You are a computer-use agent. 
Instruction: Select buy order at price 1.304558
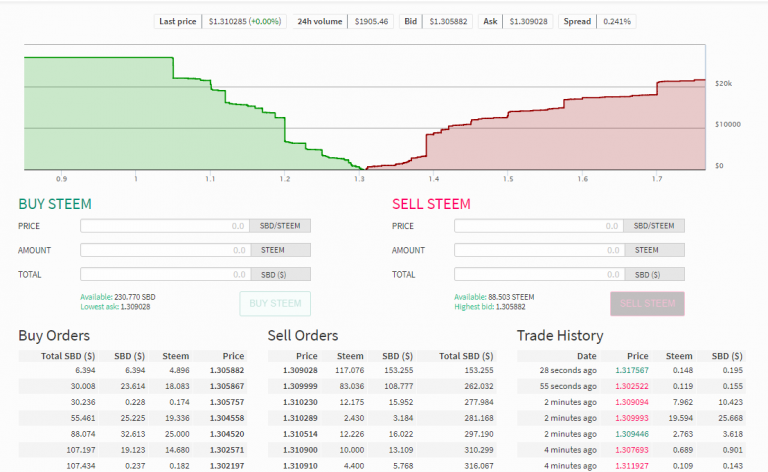pyautogui.click(x=133, y=418)
